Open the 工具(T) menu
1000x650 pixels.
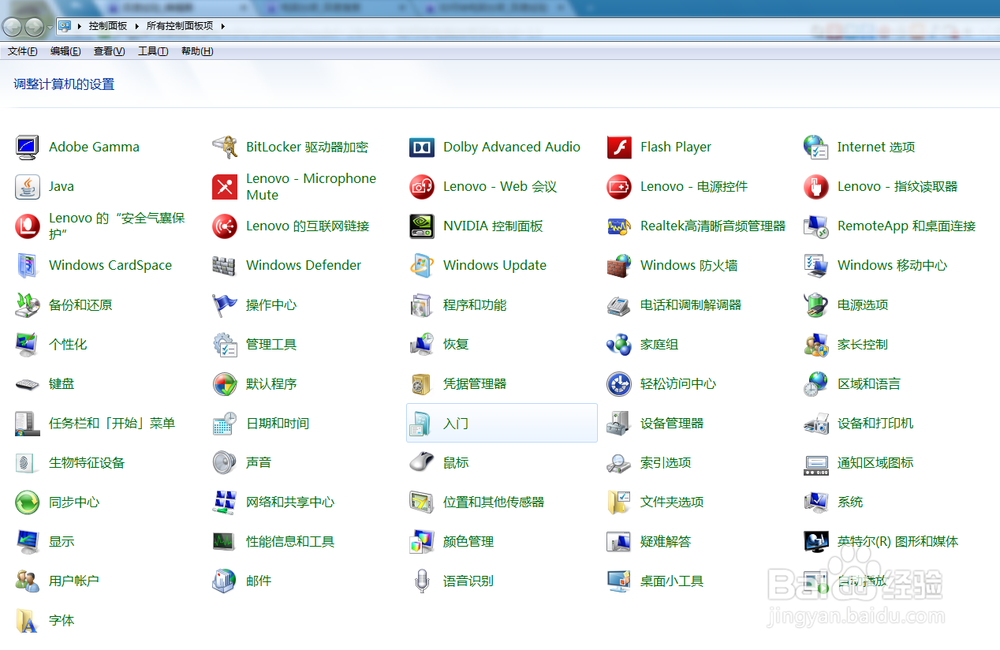153,51
